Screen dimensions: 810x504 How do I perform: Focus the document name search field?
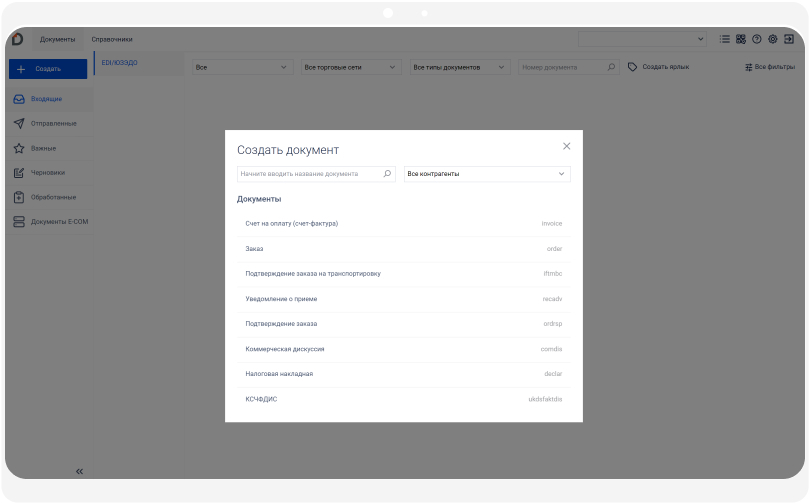pyautogui.click(x=310, y=174)
